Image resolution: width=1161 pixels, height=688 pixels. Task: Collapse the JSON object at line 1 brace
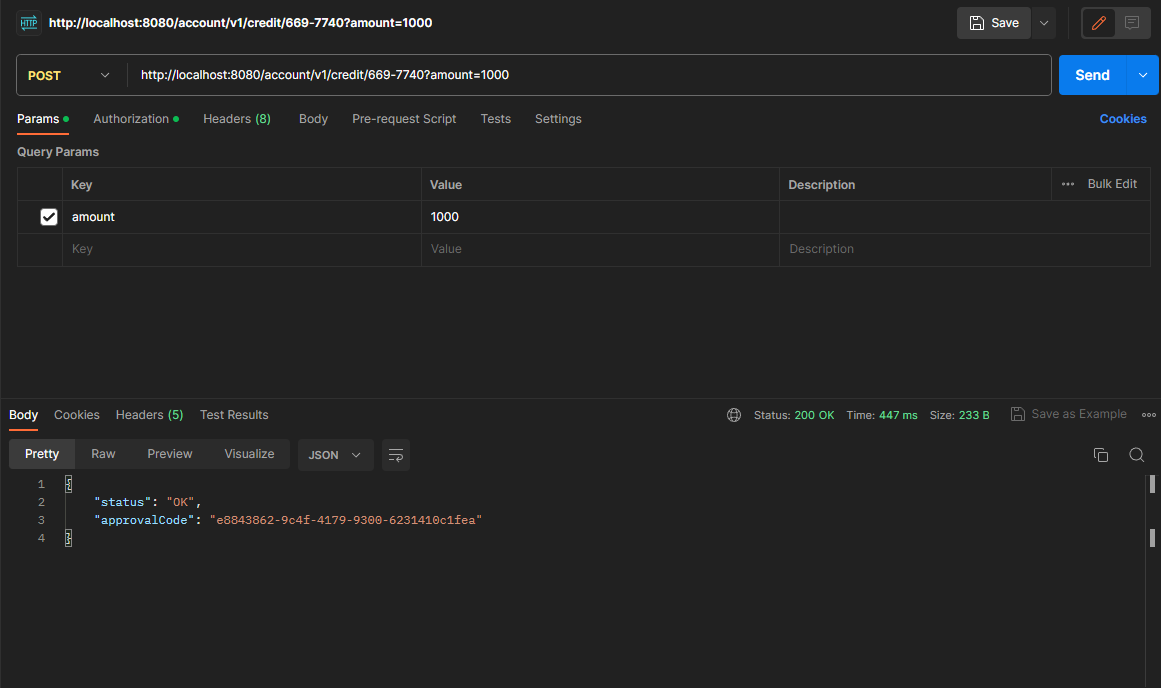point(69,484)
